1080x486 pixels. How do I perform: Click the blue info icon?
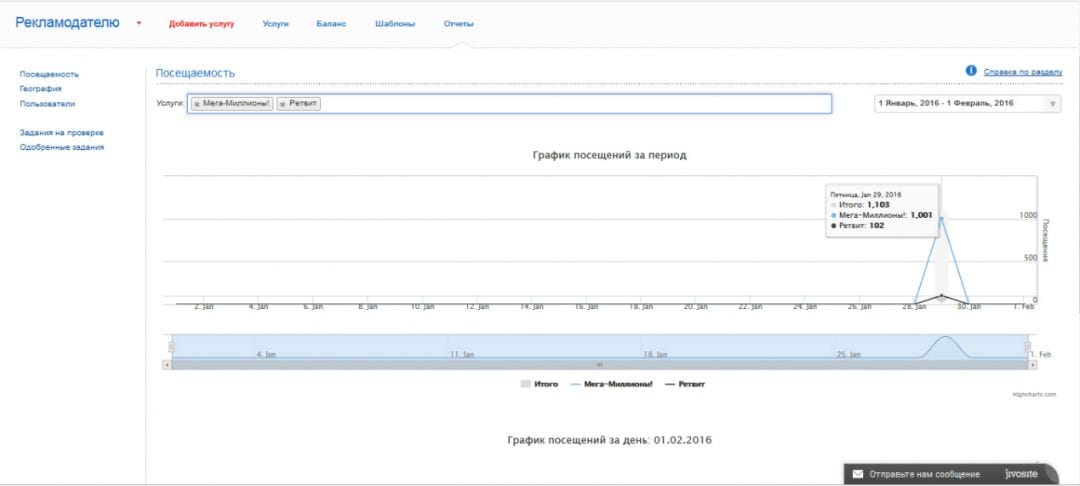[971, 71]
